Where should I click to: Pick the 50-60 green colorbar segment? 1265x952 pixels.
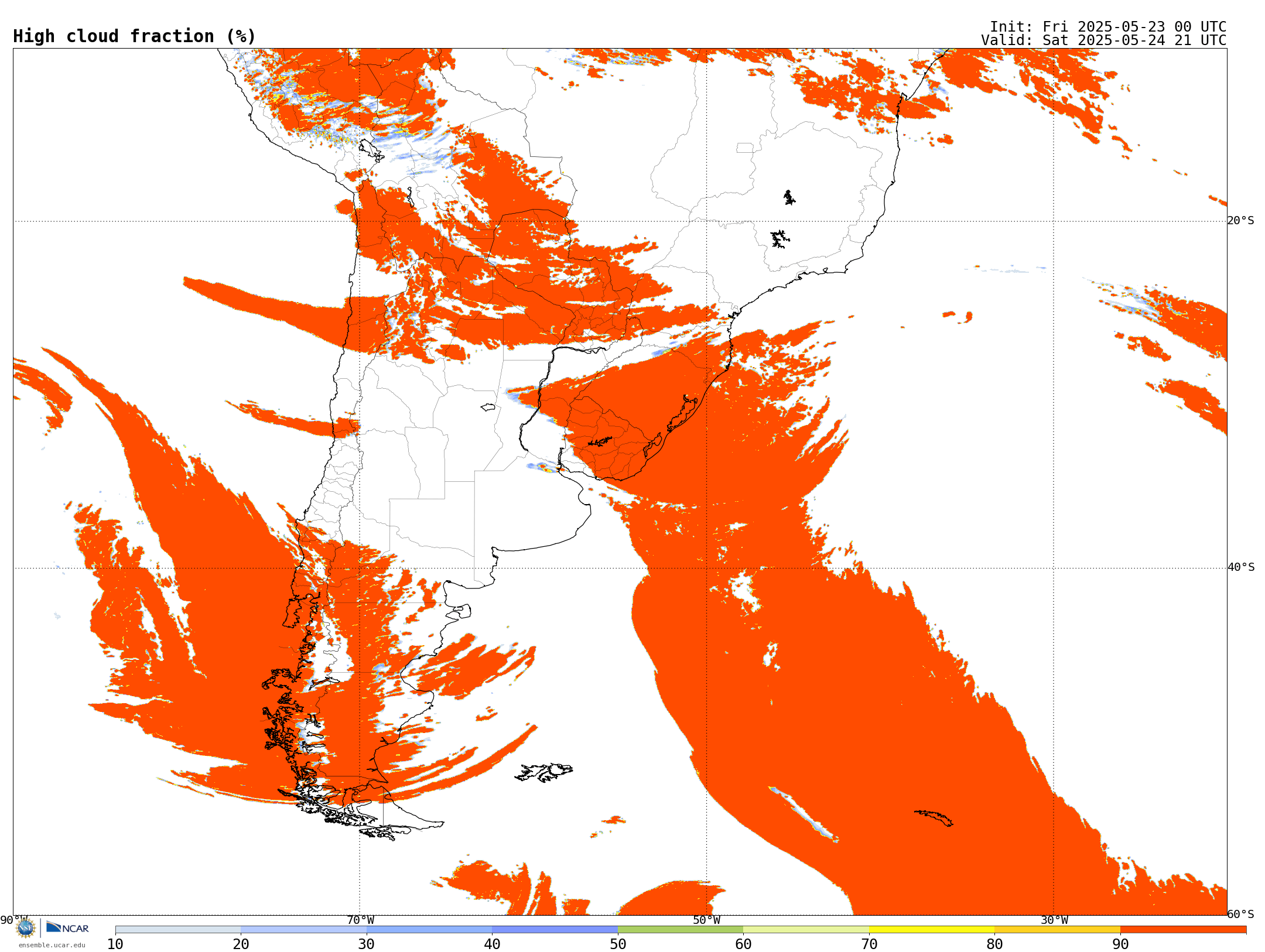click(681, 930)
